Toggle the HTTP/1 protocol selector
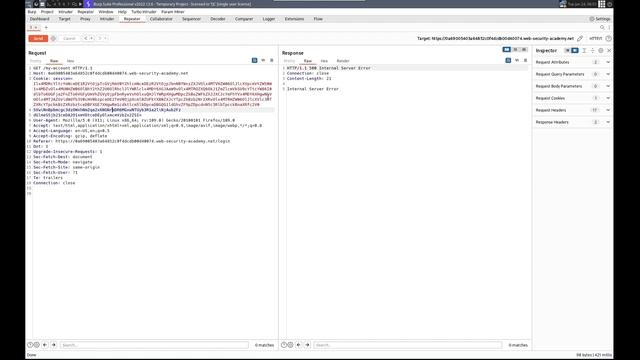 point(596,38)
